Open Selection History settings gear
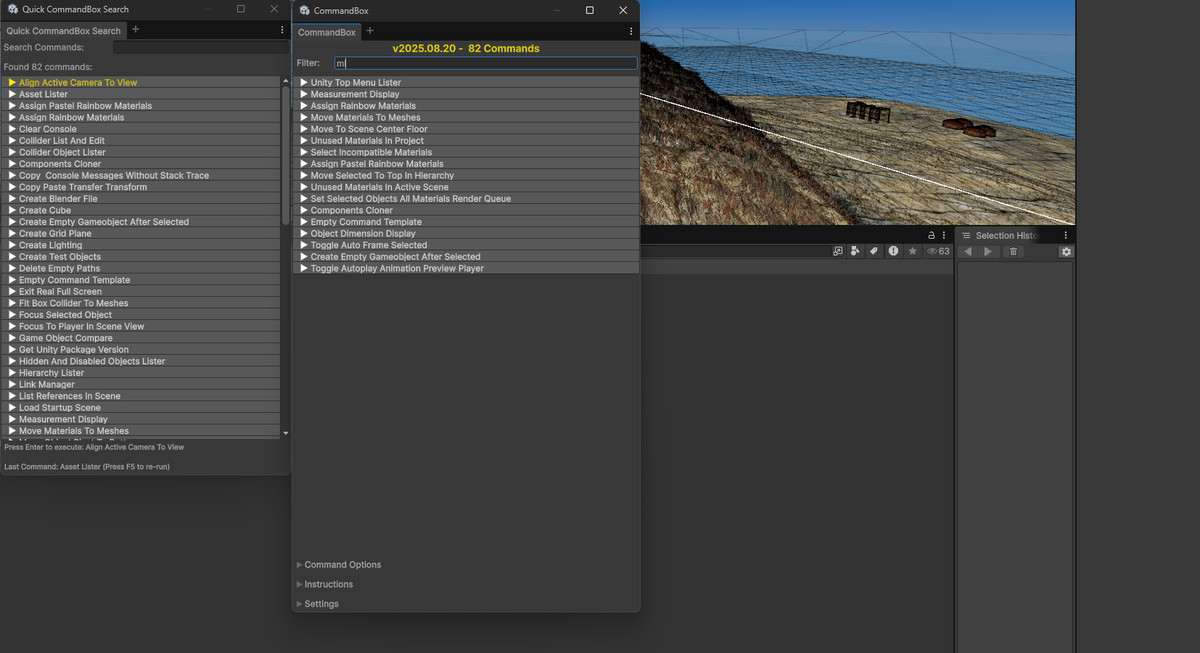The height and width of the screenshot is (653, 1200). [x=1066, y=252]
